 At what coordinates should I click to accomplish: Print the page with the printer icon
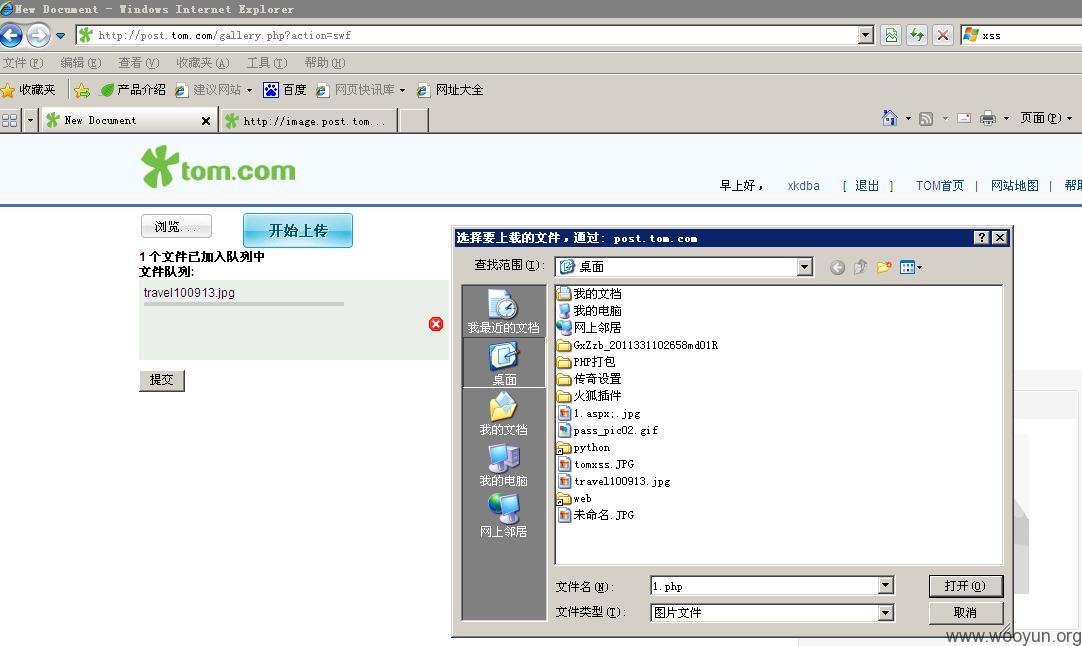[x=988, y=118]
